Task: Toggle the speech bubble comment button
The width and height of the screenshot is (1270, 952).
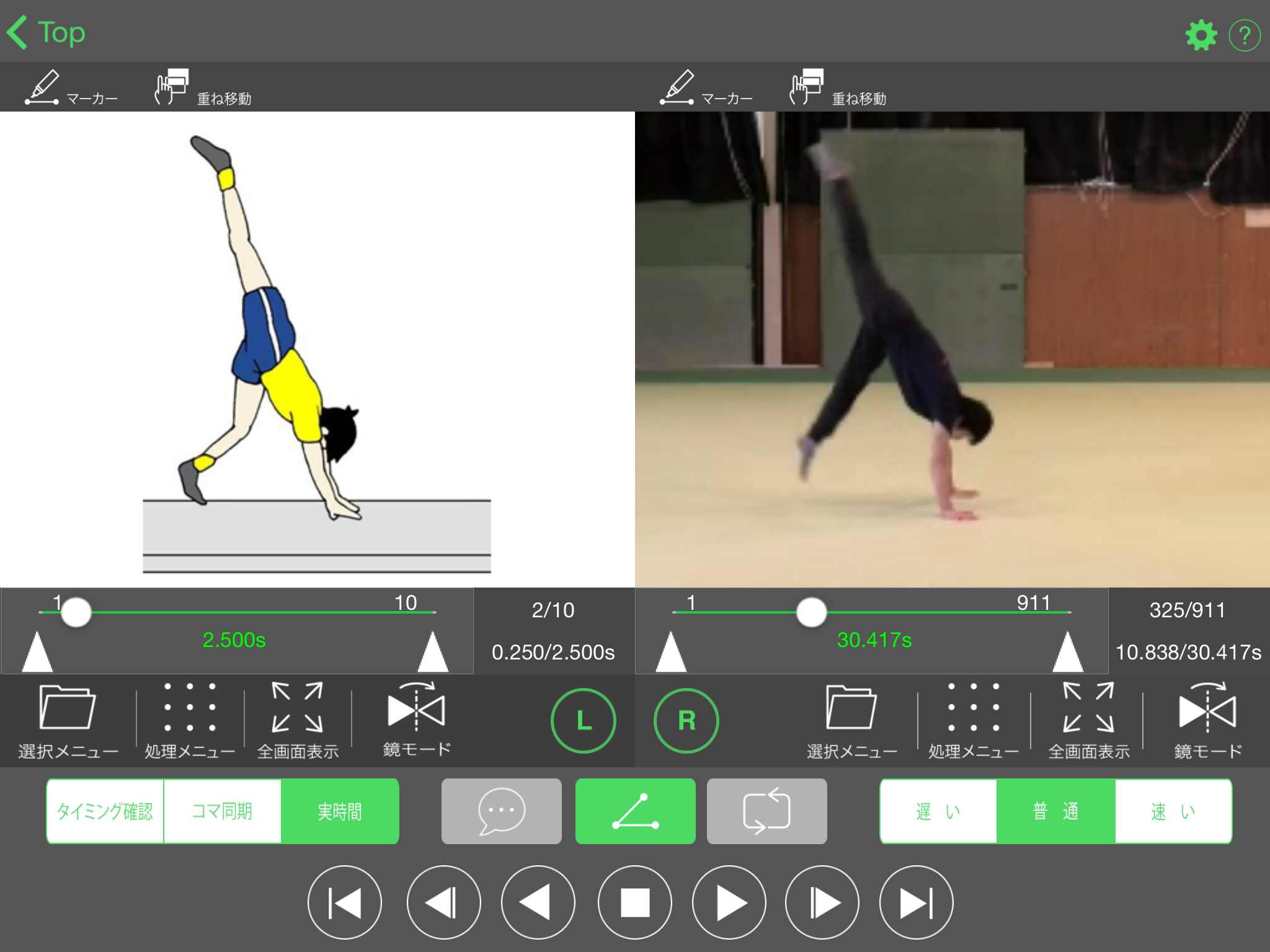Action: pyautogui.click(x=502, y=811)
